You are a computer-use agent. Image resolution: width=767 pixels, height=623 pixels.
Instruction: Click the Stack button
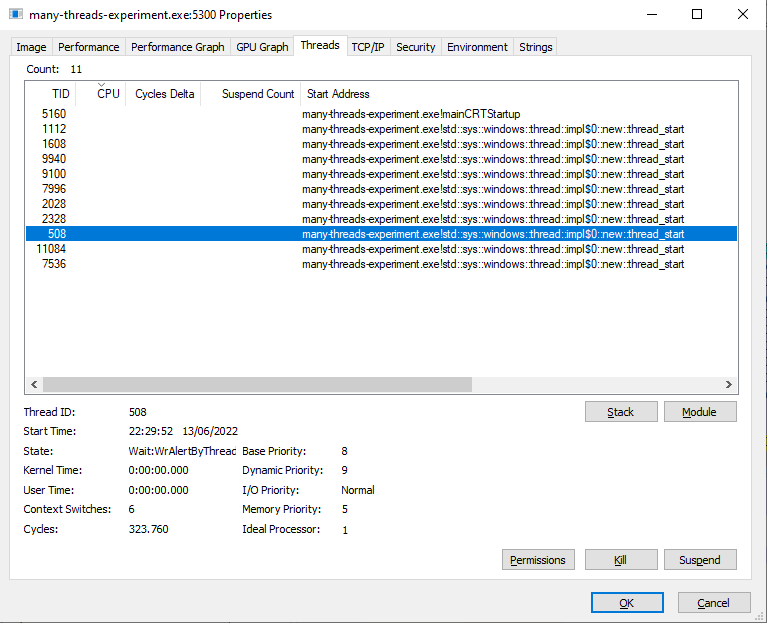[621, 412]
